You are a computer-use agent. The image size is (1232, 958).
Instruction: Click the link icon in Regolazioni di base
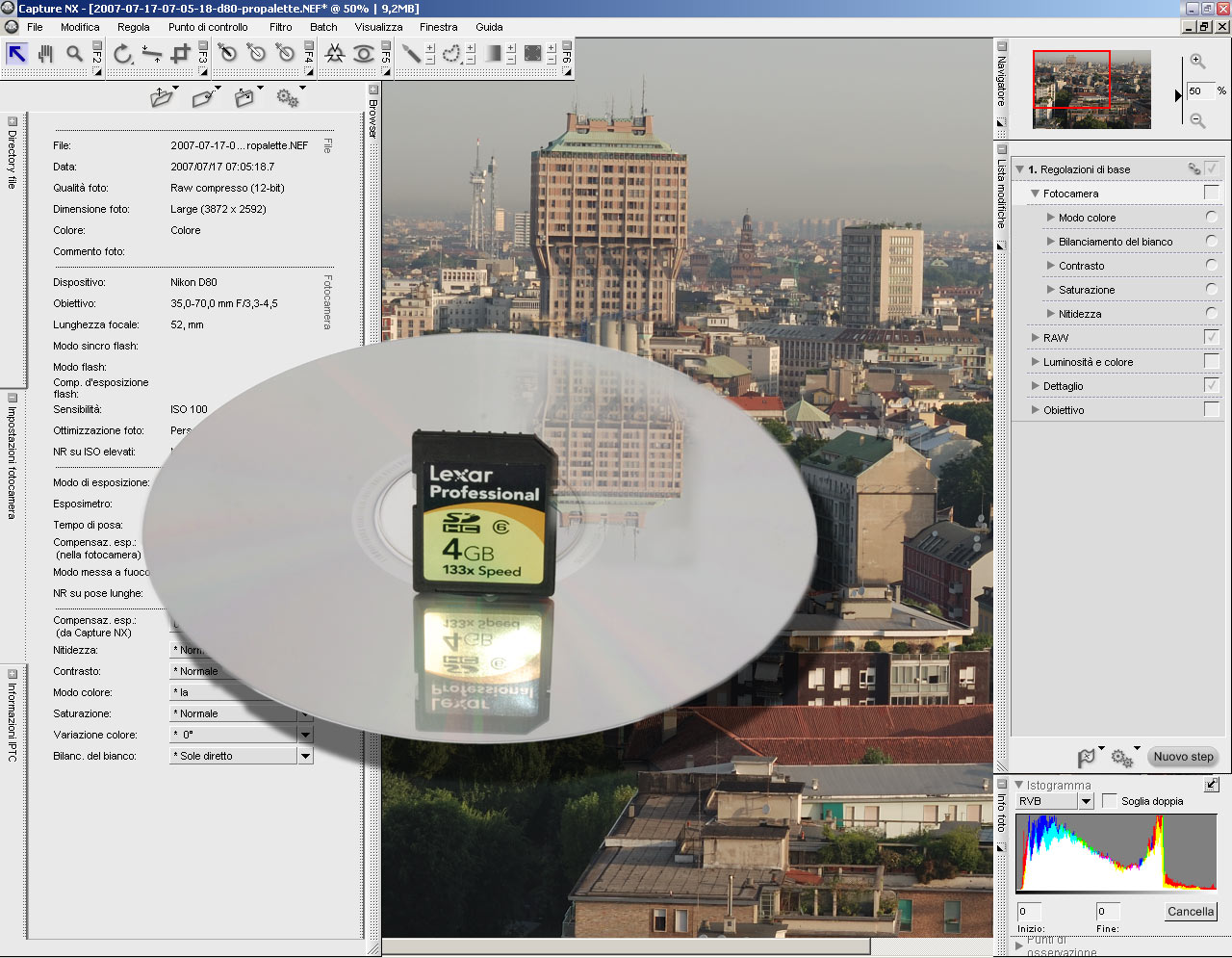[x=1194, y=169]
